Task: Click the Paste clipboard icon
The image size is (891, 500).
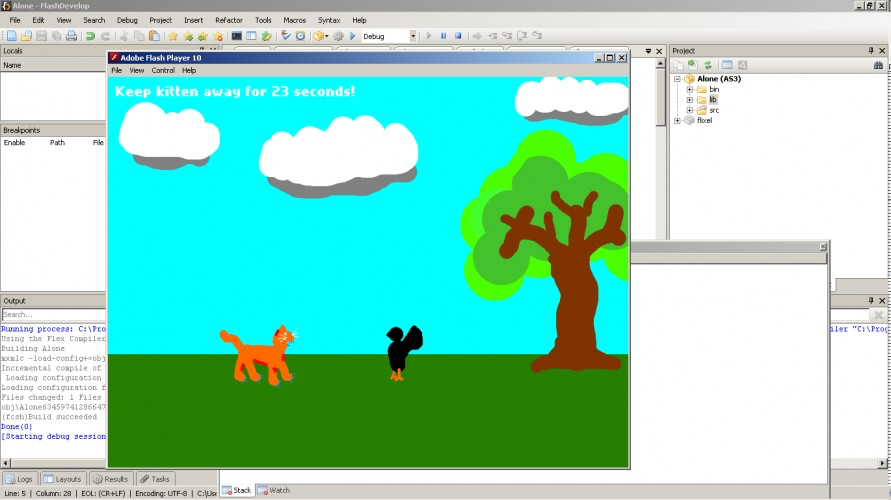Action: tap(154, 36)
